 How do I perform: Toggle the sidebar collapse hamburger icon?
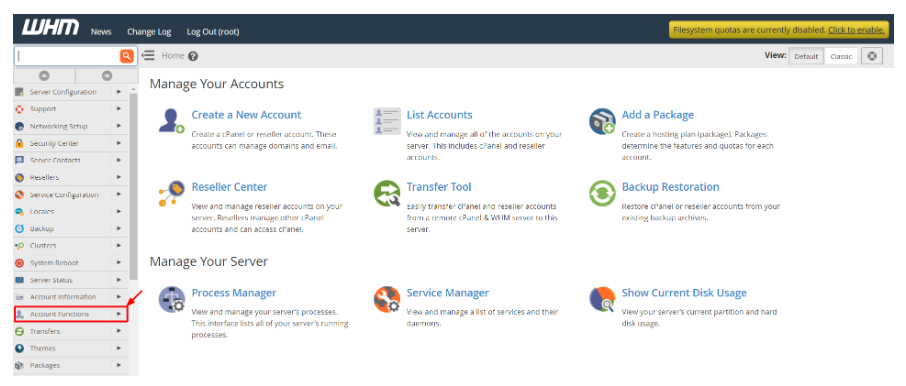click(148, 55)
